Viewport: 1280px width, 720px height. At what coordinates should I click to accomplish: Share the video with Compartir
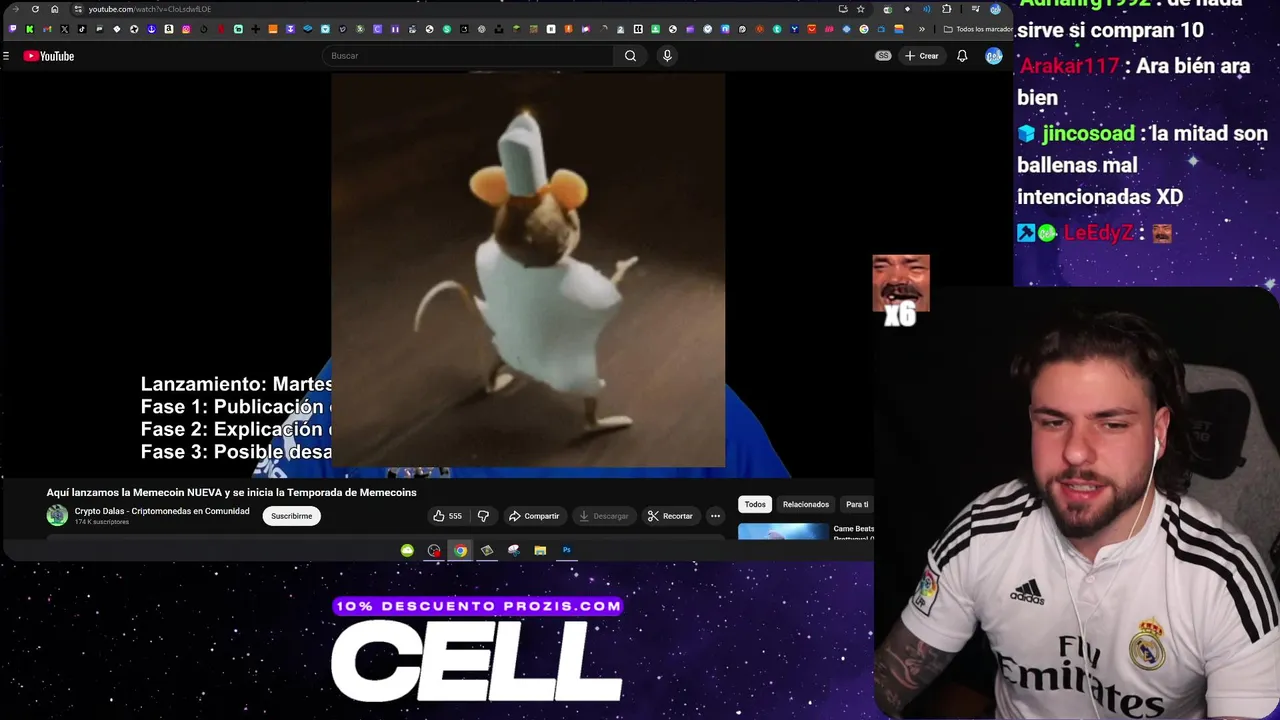[534, 516]
